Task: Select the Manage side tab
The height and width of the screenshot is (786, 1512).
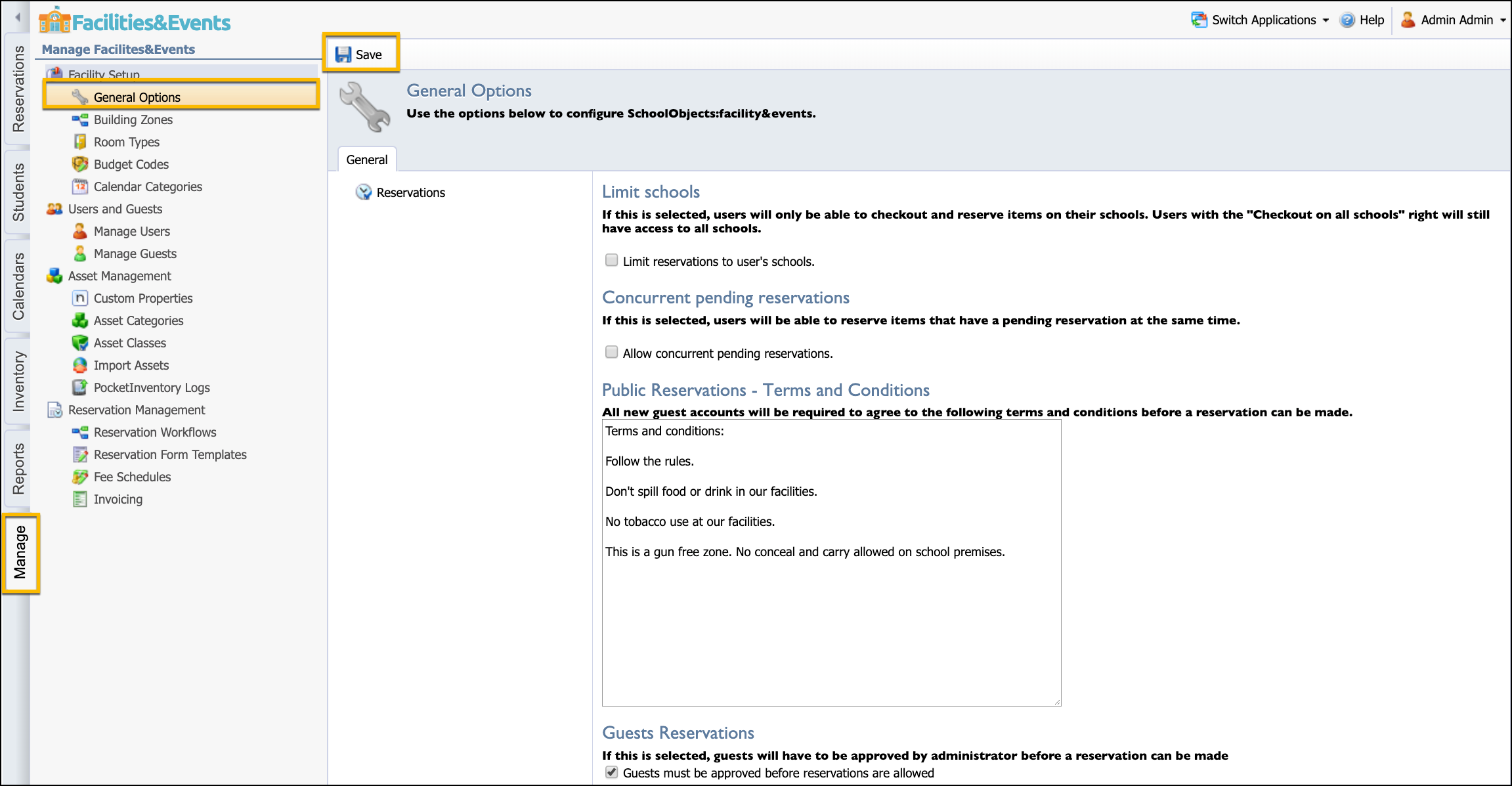Action: 20,553
